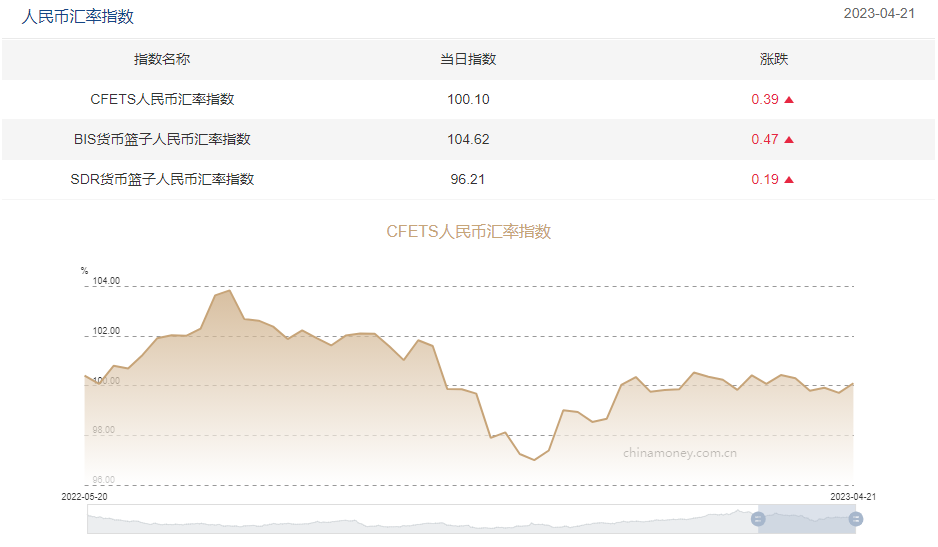Viewport: 938px width, 547px height.
Task: Select the SDR货币篮子人民币汇率指数 row
Action: point(162,179)
